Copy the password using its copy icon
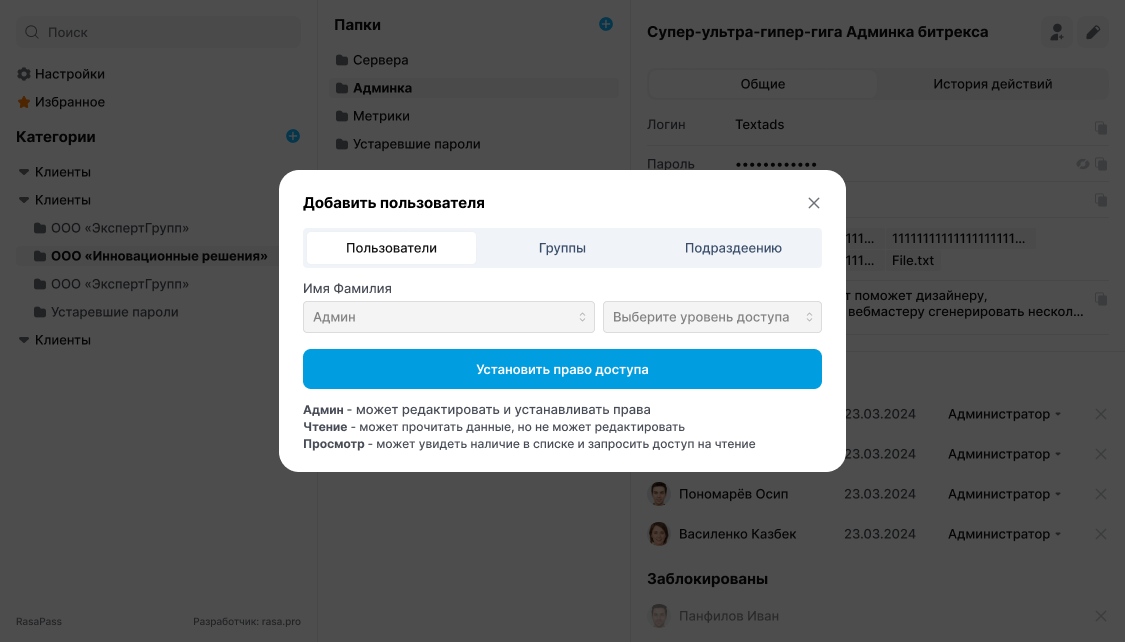The height and width of the screenshot is (642, 1125). [x=1101, y=163]
